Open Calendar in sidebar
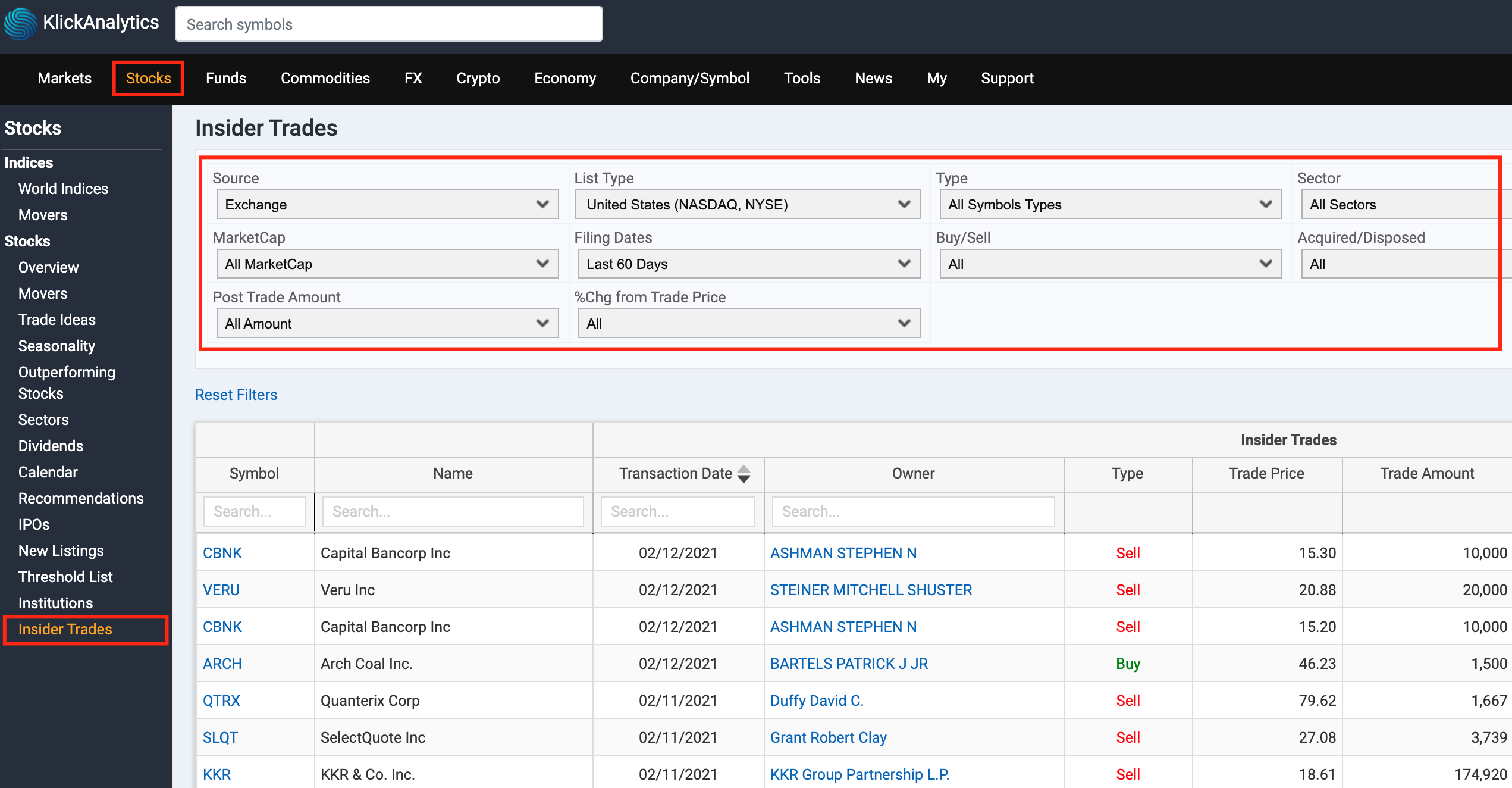Viewport: 1512px width, 788px height. [x=48, y=472]
